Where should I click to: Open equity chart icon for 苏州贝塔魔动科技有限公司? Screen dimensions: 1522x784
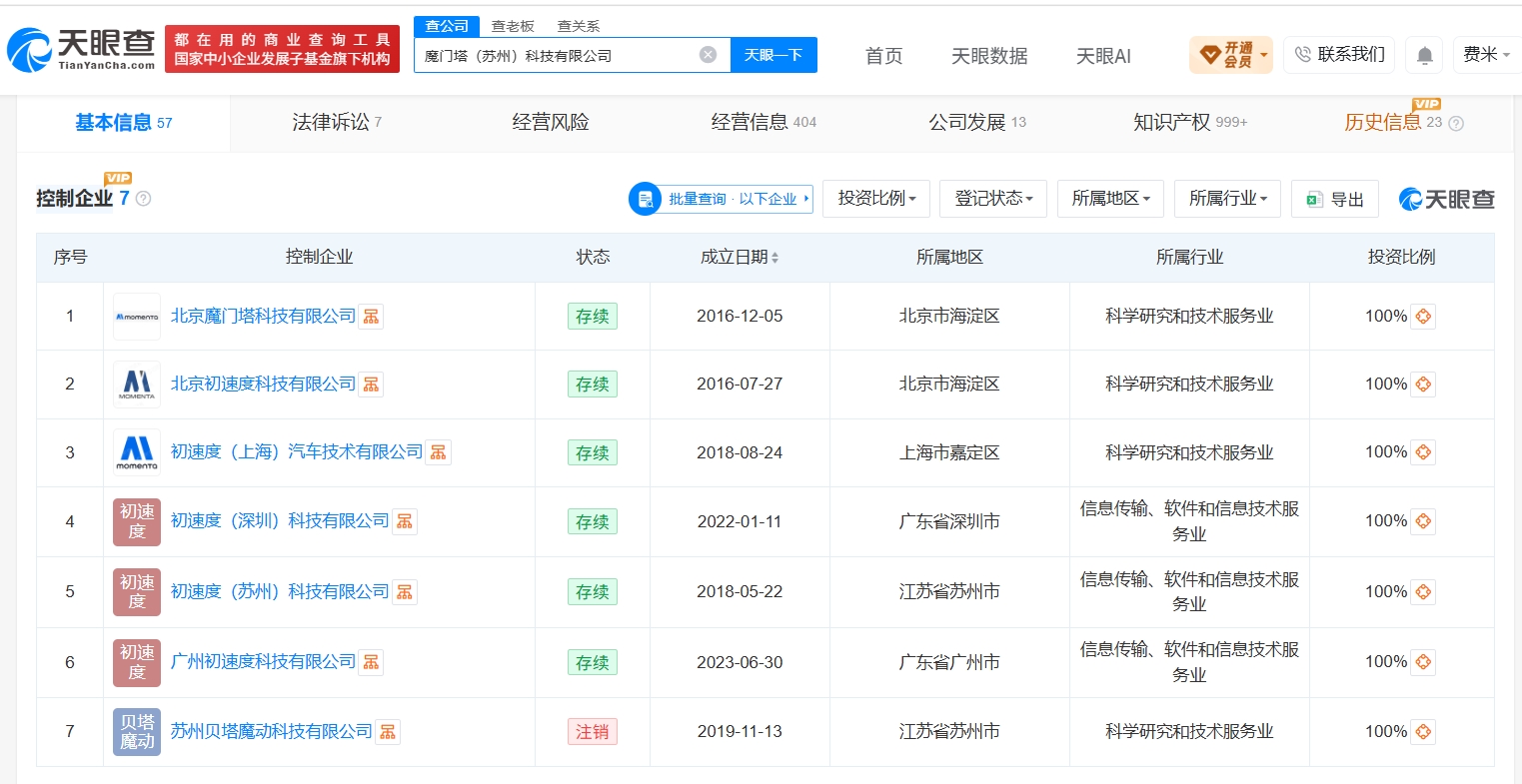388,732
